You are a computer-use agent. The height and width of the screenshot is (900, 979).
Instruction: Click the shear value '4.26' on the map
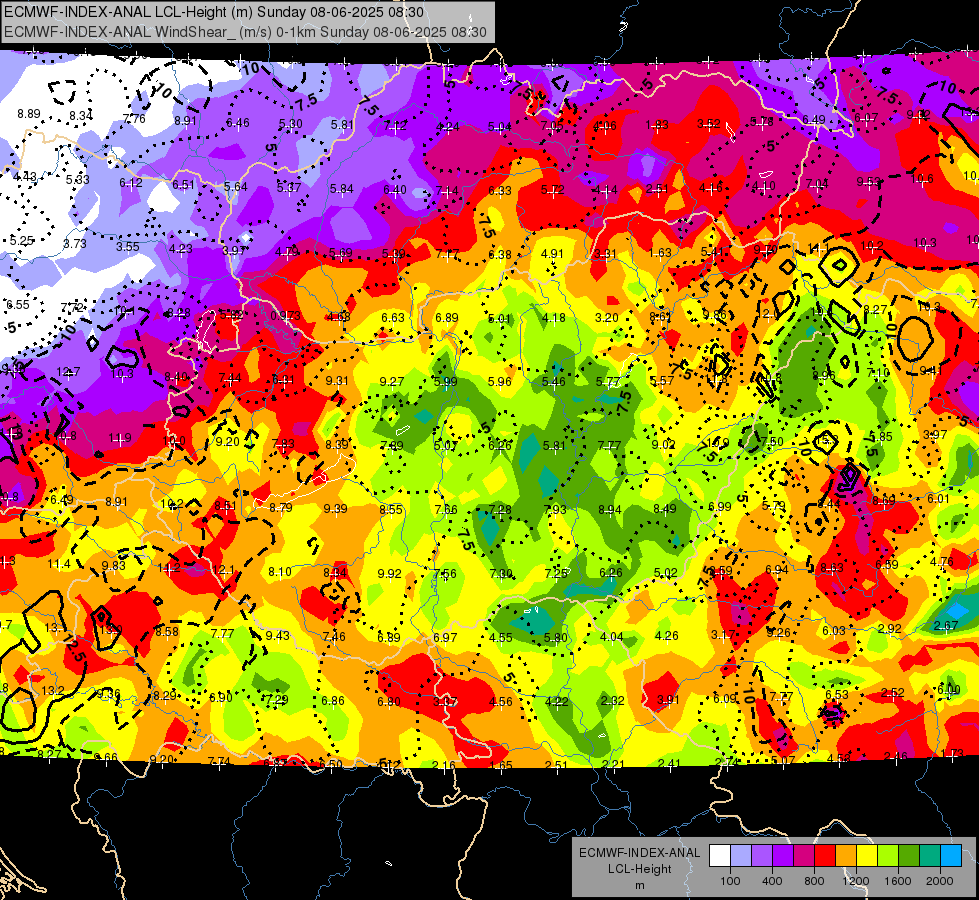pos(666,636)
